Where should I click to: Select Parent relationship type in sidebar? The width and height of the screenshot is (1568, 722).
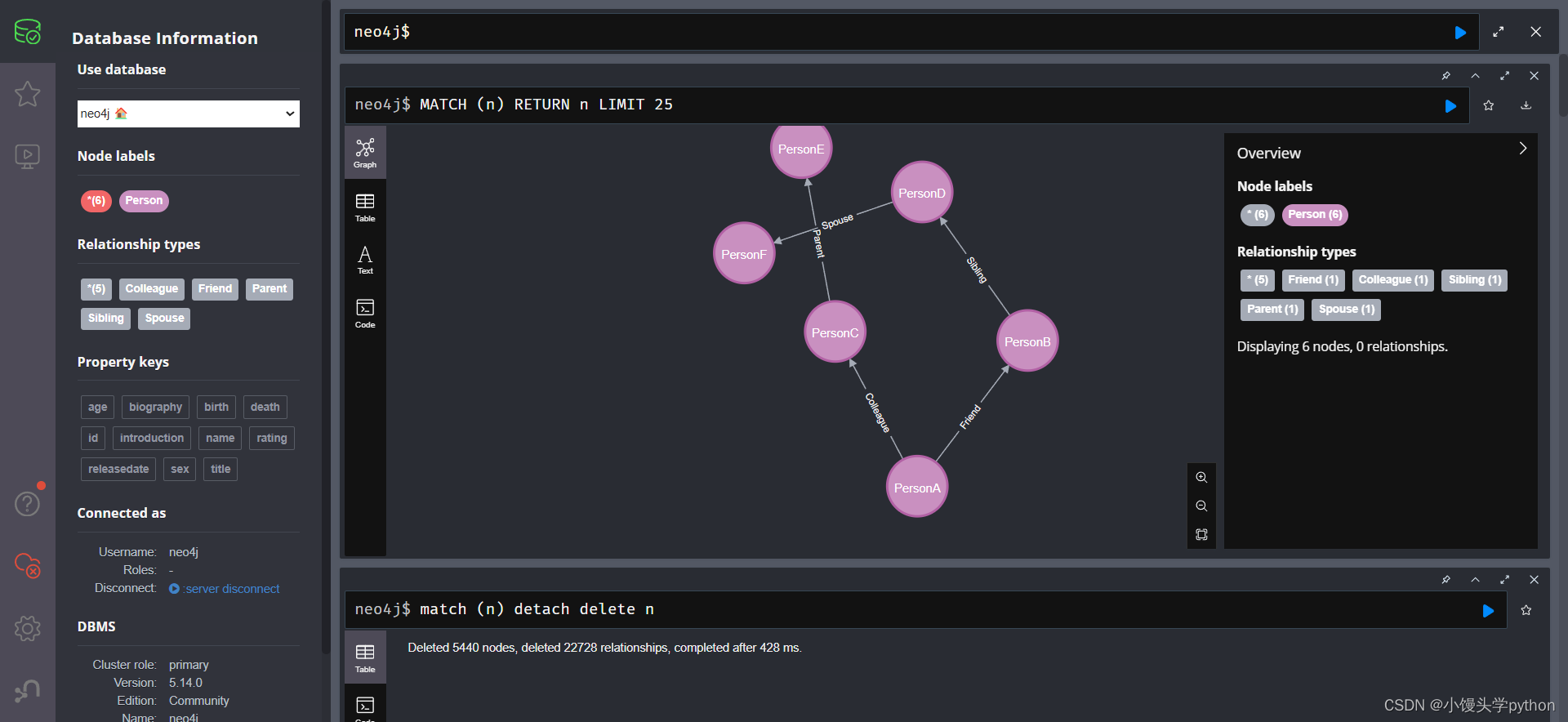[x=269, y=289]
